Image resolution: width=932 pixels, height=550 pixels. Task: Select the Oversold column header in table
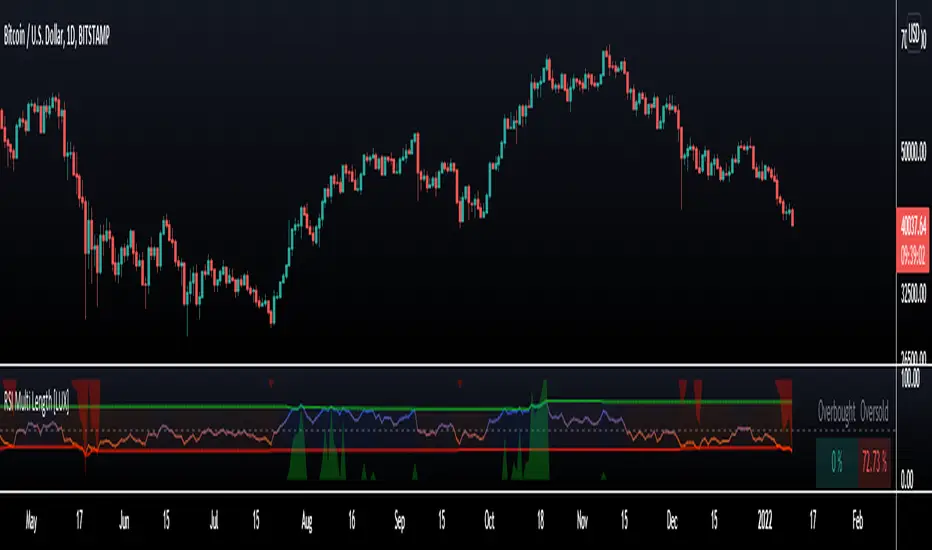tap(874, 411)
